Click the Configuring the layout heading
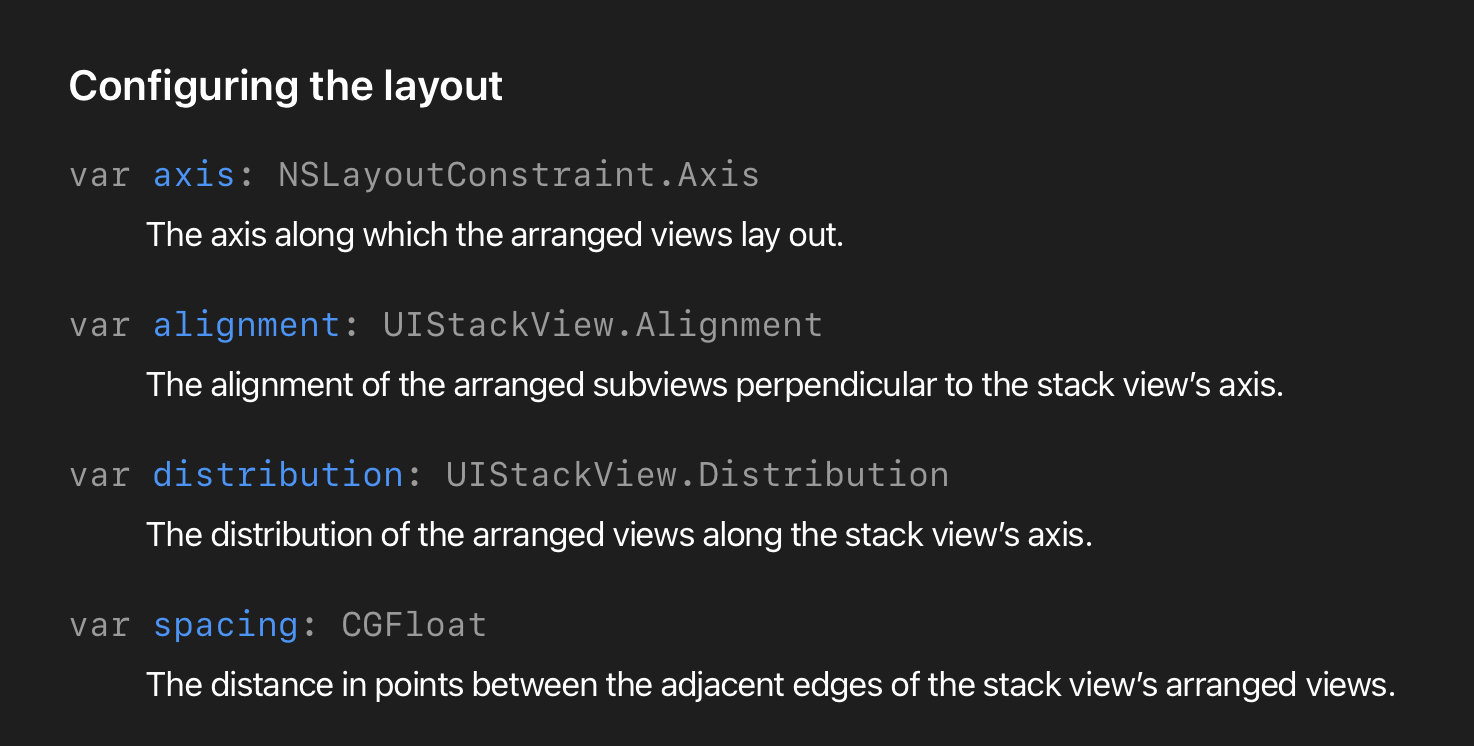 tap(285, 86)
